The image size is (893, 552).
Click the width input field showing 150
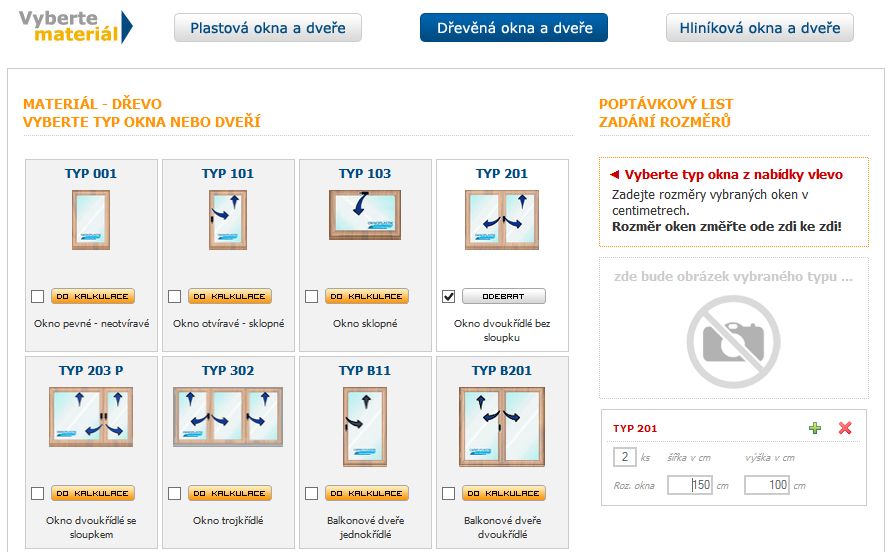tap(688, 485)
